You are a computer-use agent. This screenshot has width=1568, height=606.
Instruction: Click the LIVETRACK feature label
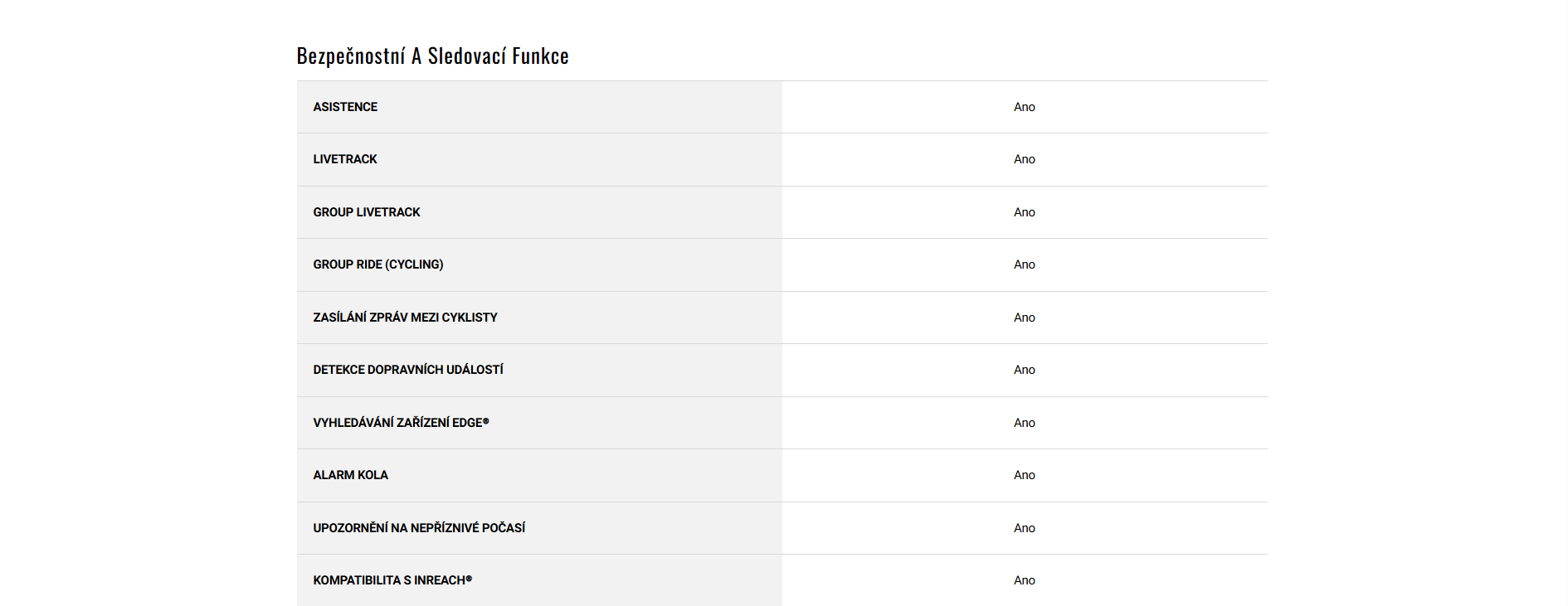click(345, 159)
